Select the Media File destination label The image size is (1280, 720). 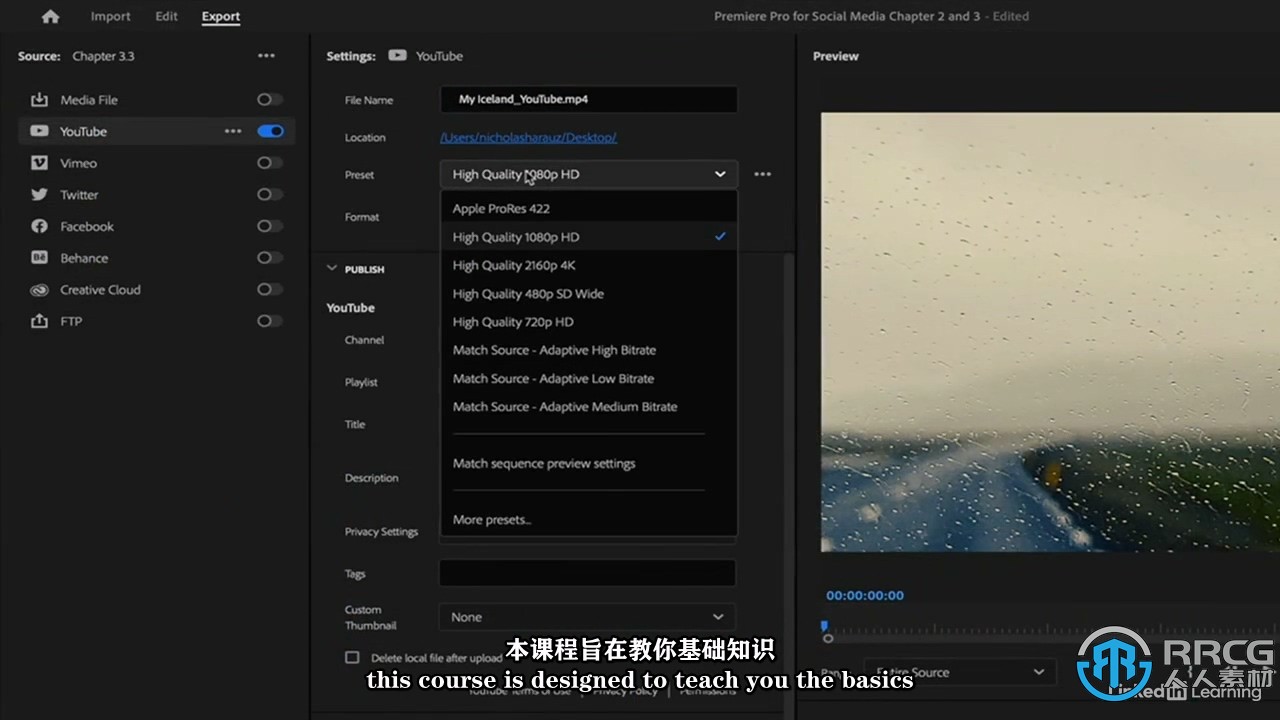coord(89,100)
